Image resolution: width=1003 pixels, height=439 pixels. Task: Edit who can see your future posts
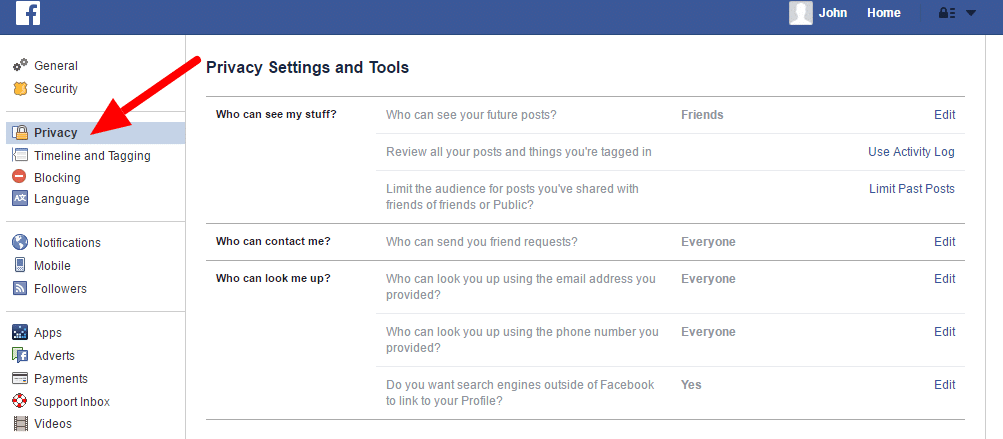(944, 115)
